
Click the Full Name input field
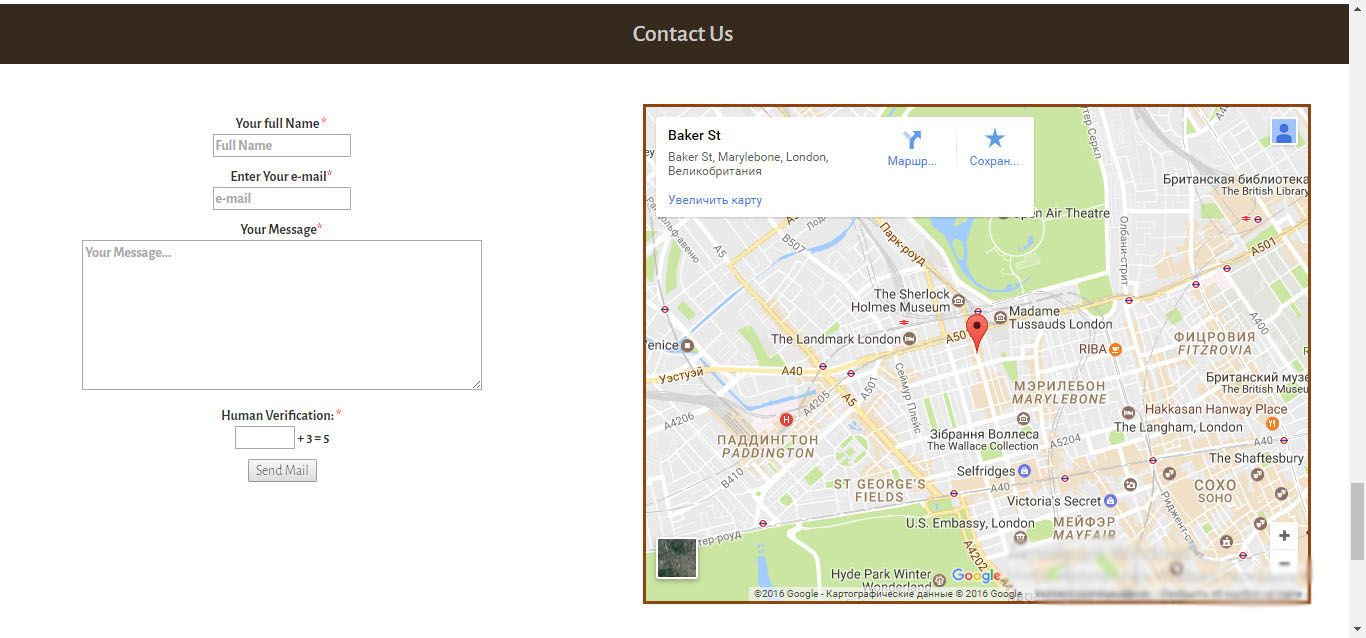pos(282,146)
